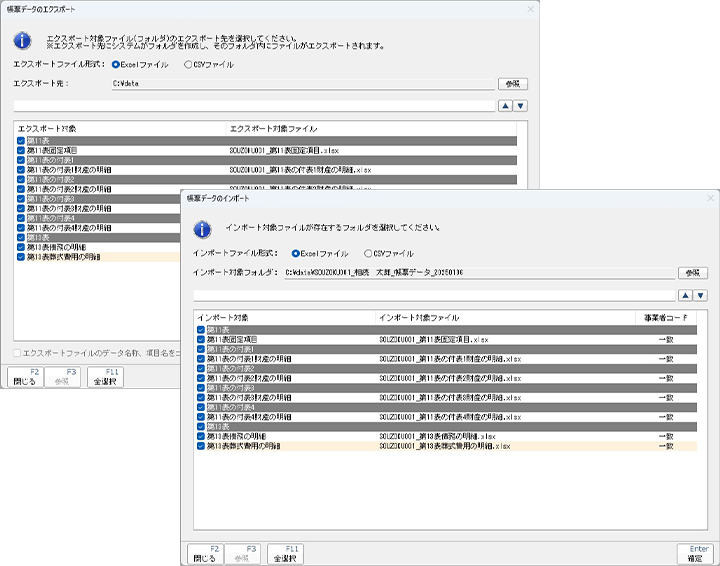The height and width of the screenshot is (566, 720).
Task: Click the up arrow in the export dialog
Action: coord(505,105)
